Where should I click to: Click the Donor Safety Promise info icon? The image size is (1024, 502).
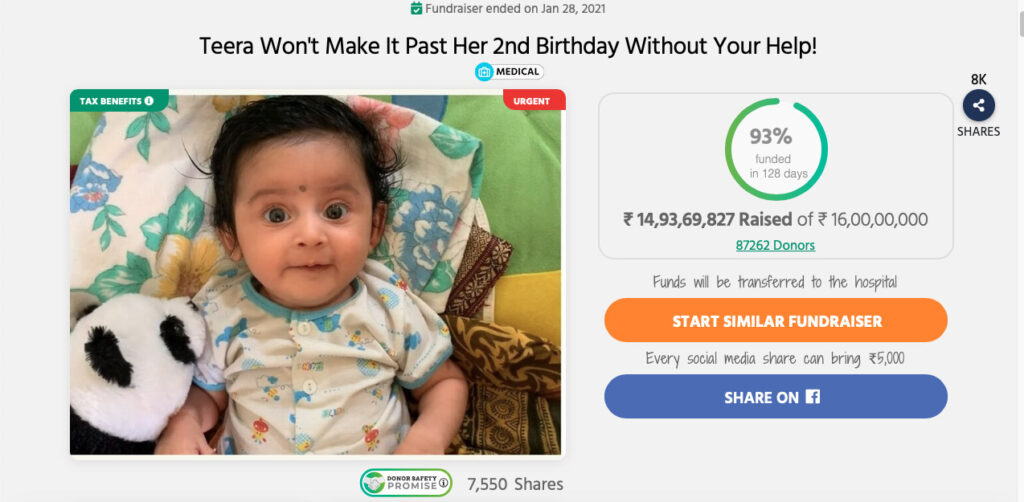point(443,483)
